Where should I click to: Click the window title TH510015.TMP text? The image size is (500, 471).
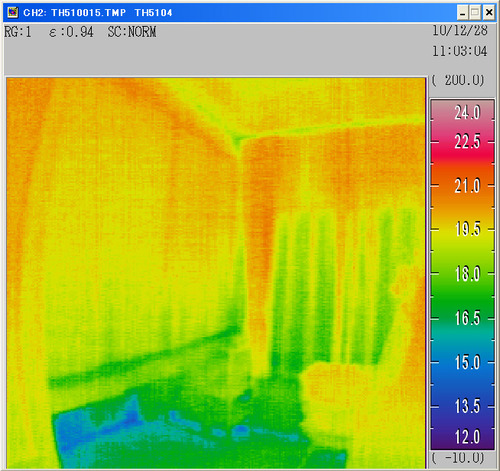(89, 13)
